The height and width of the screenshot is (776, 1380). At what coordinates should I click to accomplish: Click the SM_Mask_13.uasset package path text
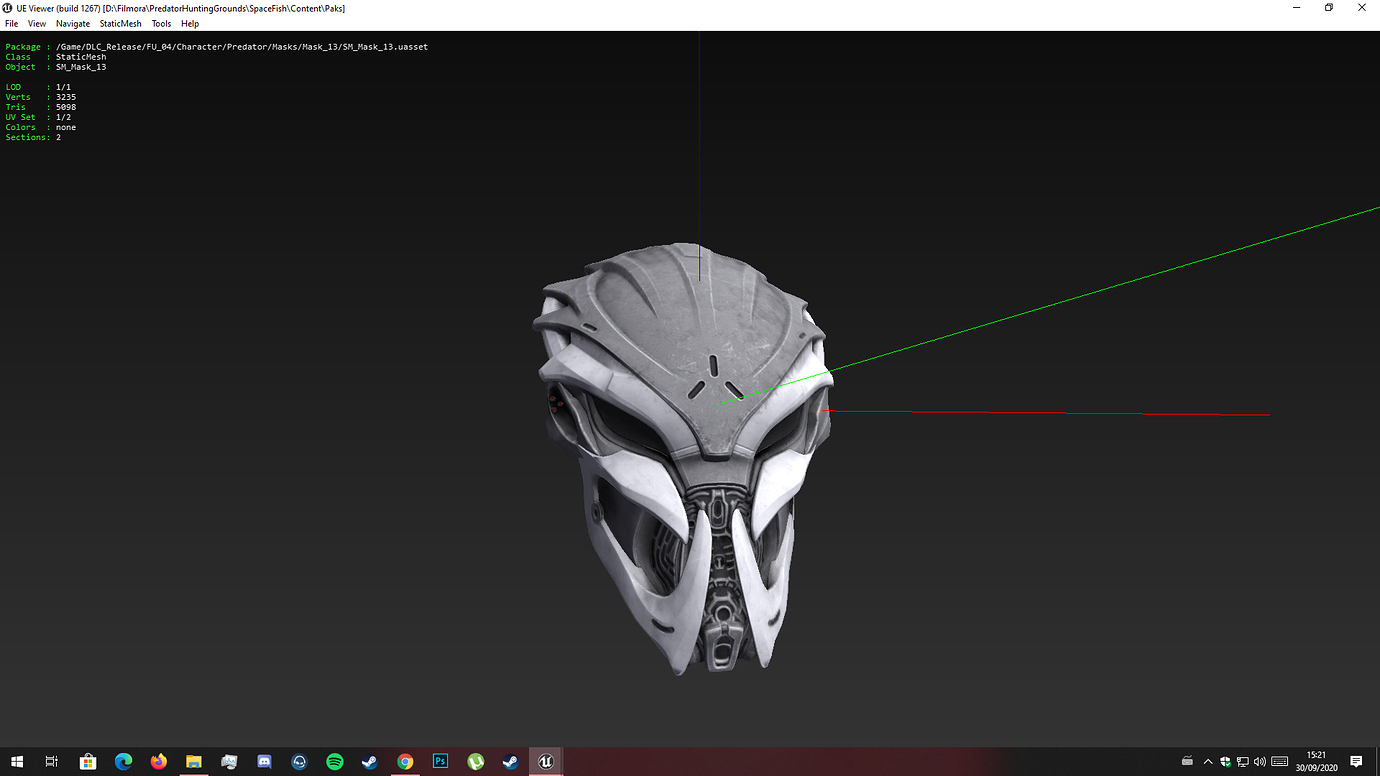tap(242, 47)
